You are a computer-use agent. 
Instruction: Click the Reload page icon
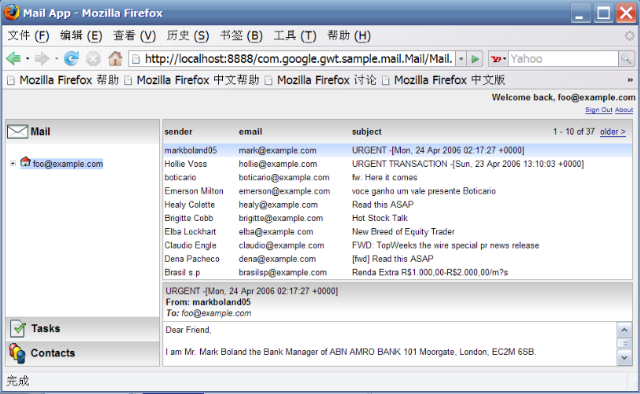[71, 59]
